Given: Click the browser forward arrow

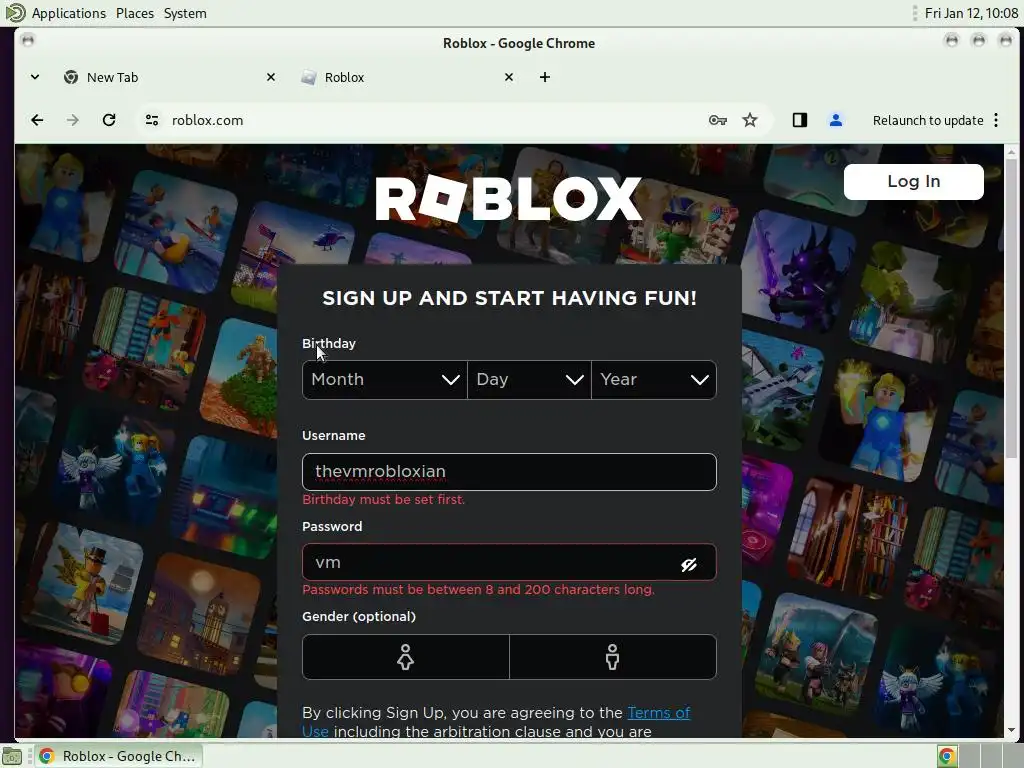Looking at the screenshot, I should pos(72,120).
